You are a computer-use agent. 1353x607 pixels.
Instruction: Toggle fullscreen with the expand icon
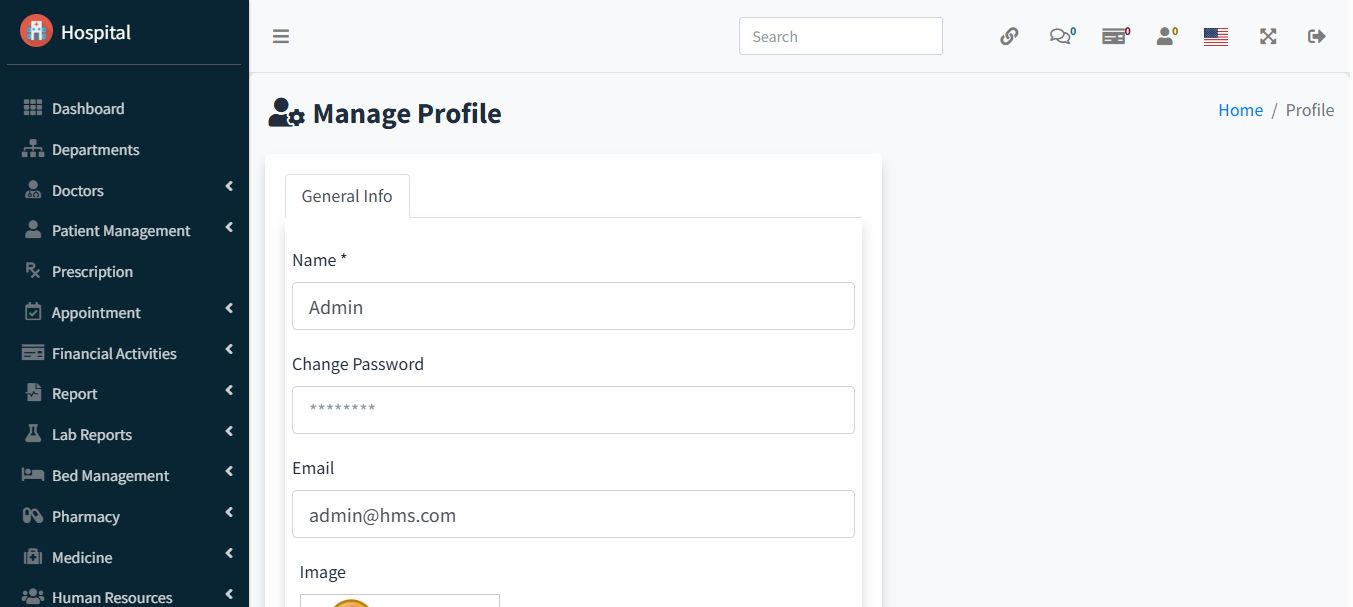click(x=1268, y=37)
